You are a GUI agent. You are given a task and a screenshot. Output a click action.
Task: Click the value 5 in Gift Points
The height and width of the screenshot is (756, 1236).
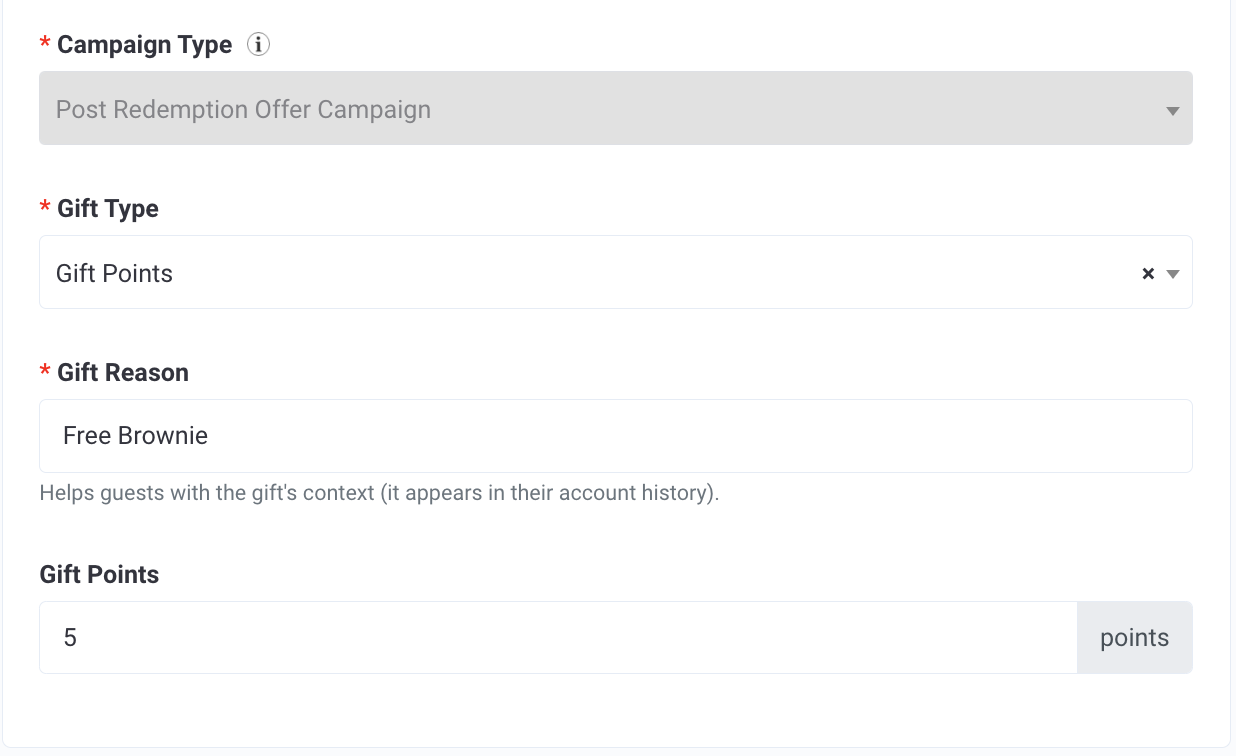tap(70, 638)
